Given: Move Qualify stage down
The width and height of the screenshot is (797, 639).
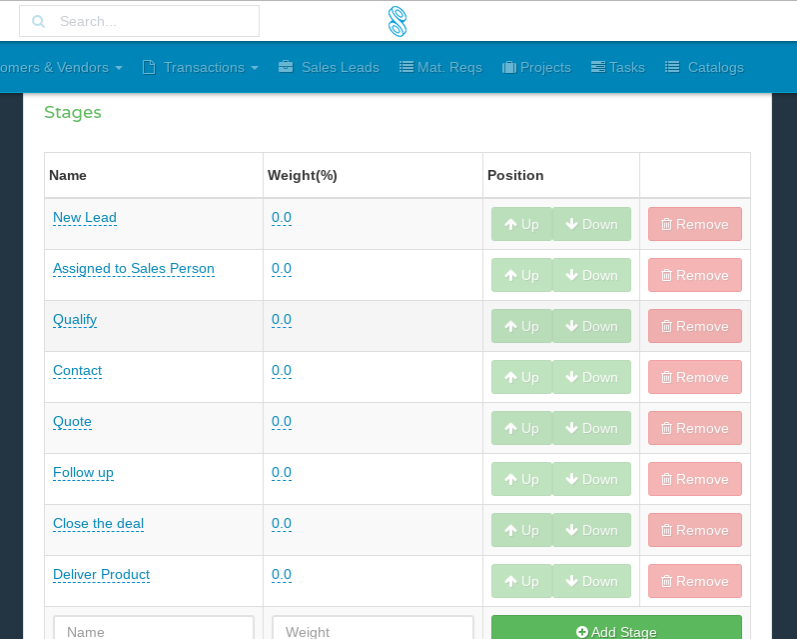Looking at the screenshot, I should coord(591,326).
